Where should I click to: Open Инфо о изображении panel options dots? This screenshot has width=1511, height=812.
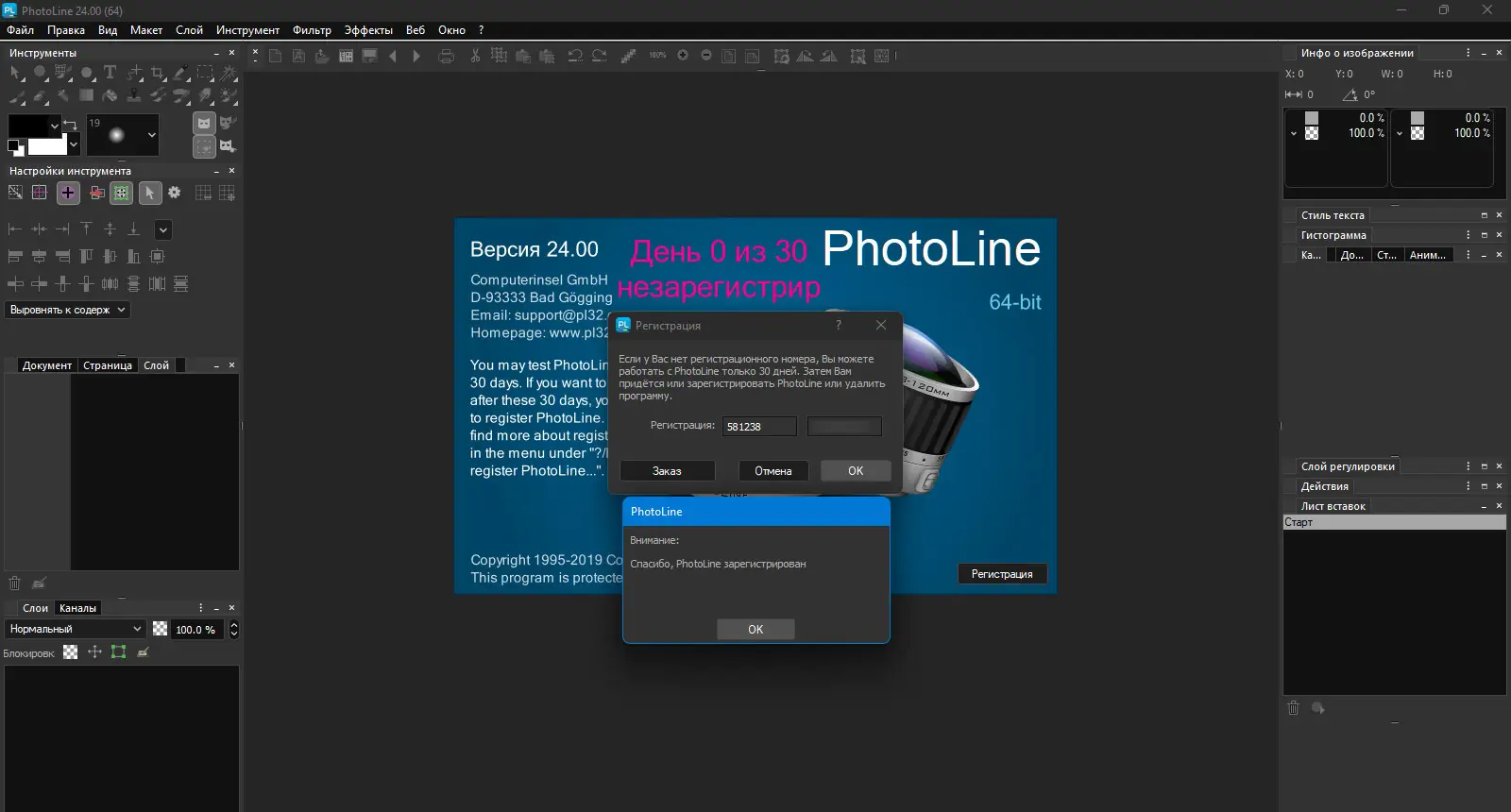click(1468, 53)
